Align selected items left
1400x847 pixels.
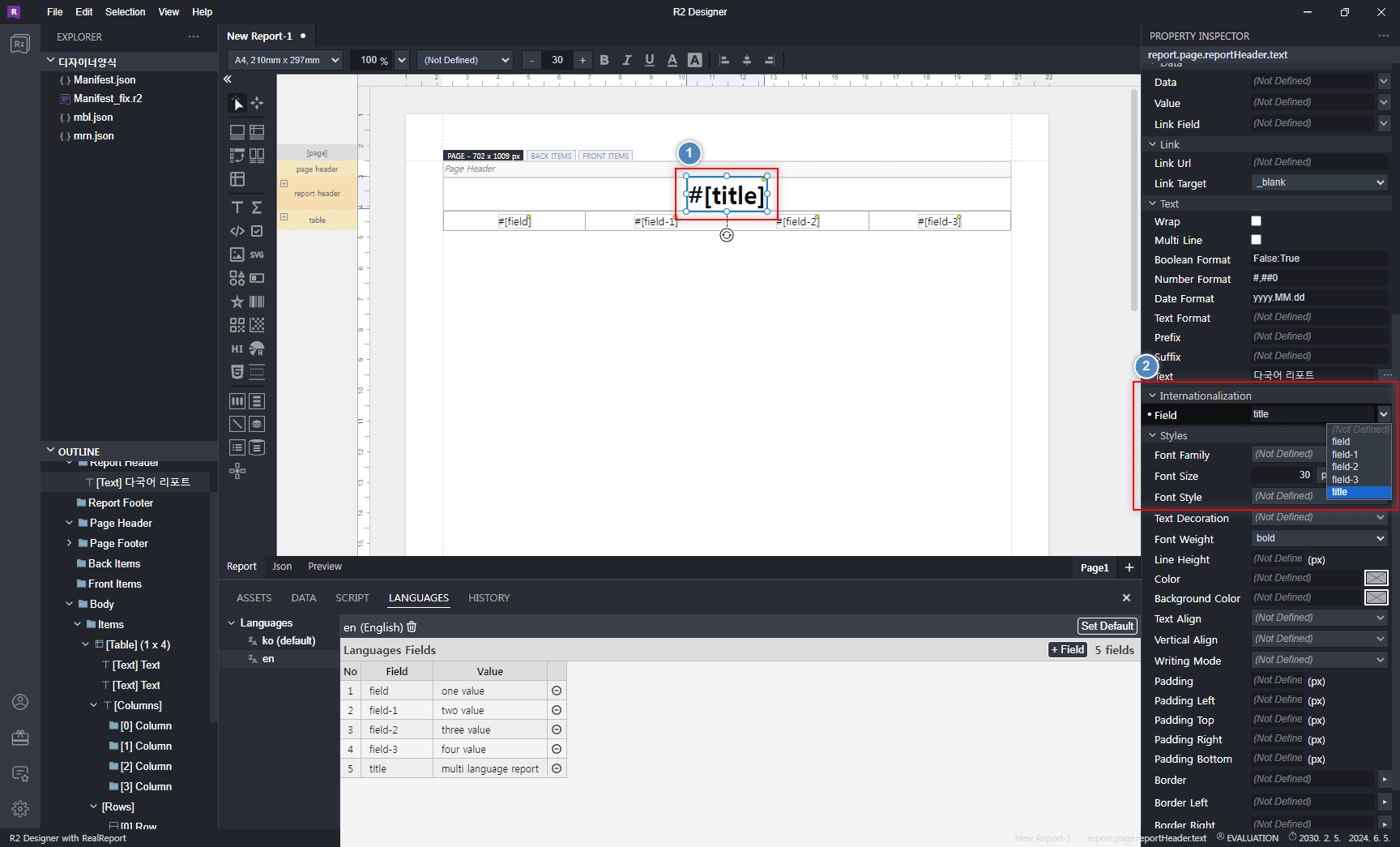(x=724, y=60)
